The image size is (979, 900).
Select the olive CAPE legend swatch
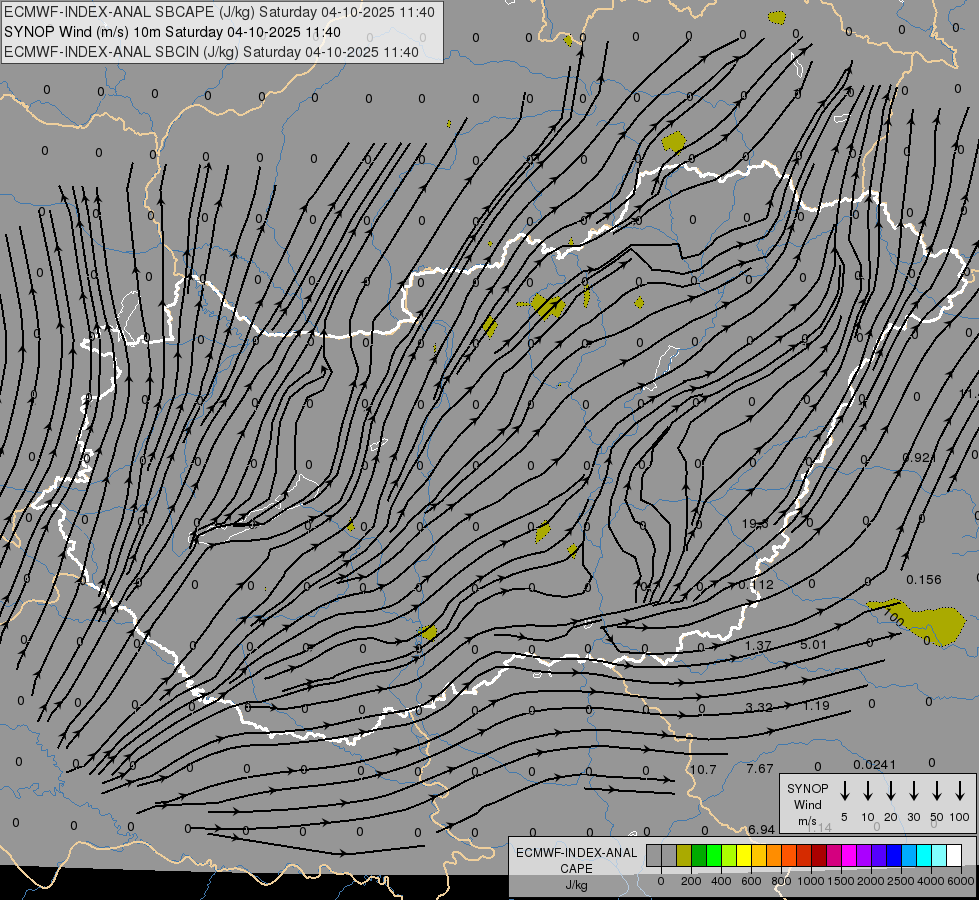684,855
